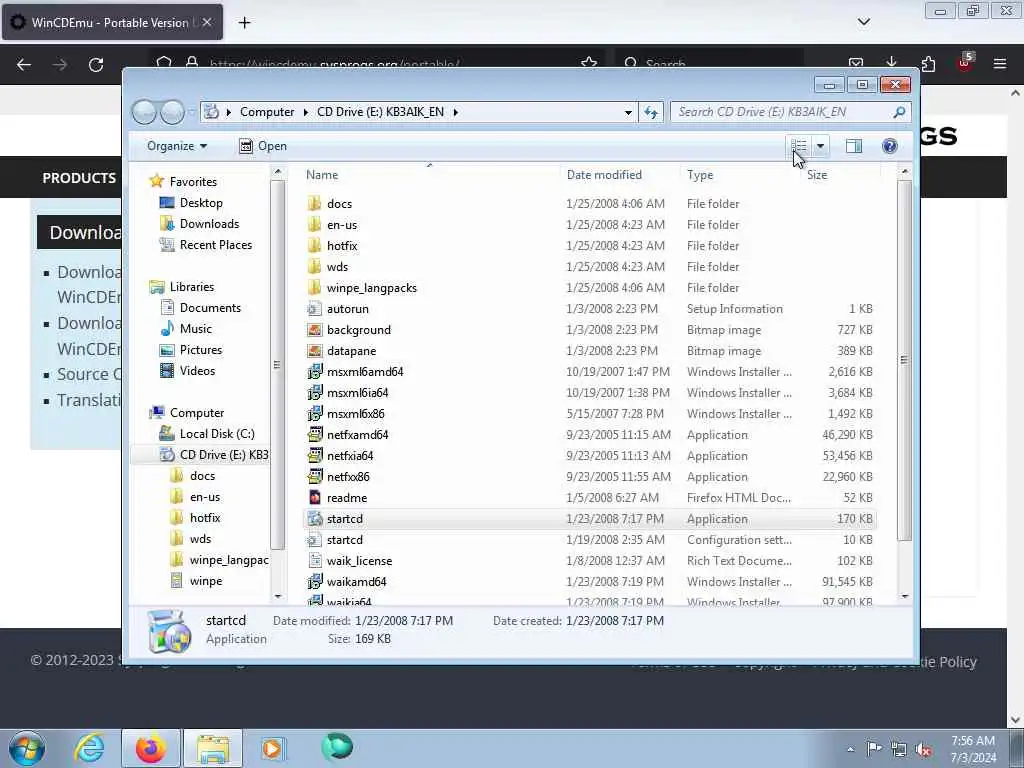Expand address bar history dropdown

pyautogui.click(x=628, y=112)
